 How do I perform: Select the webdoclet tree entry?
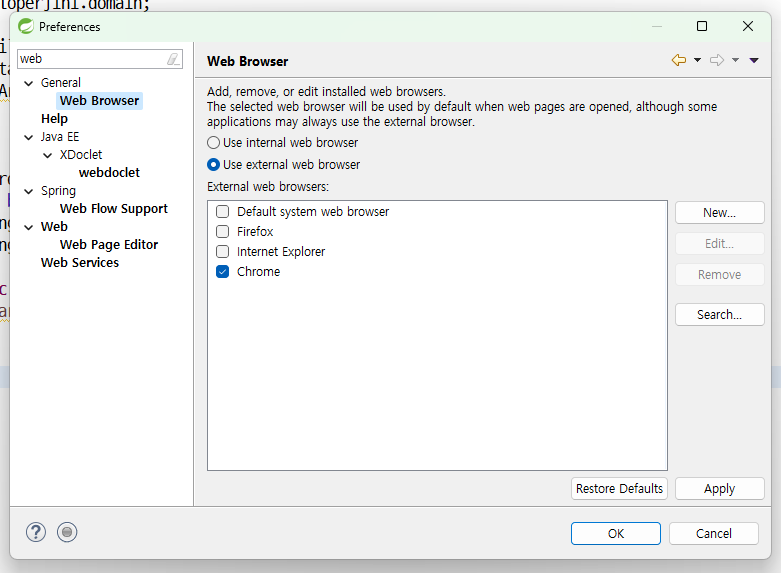(109, 172)
